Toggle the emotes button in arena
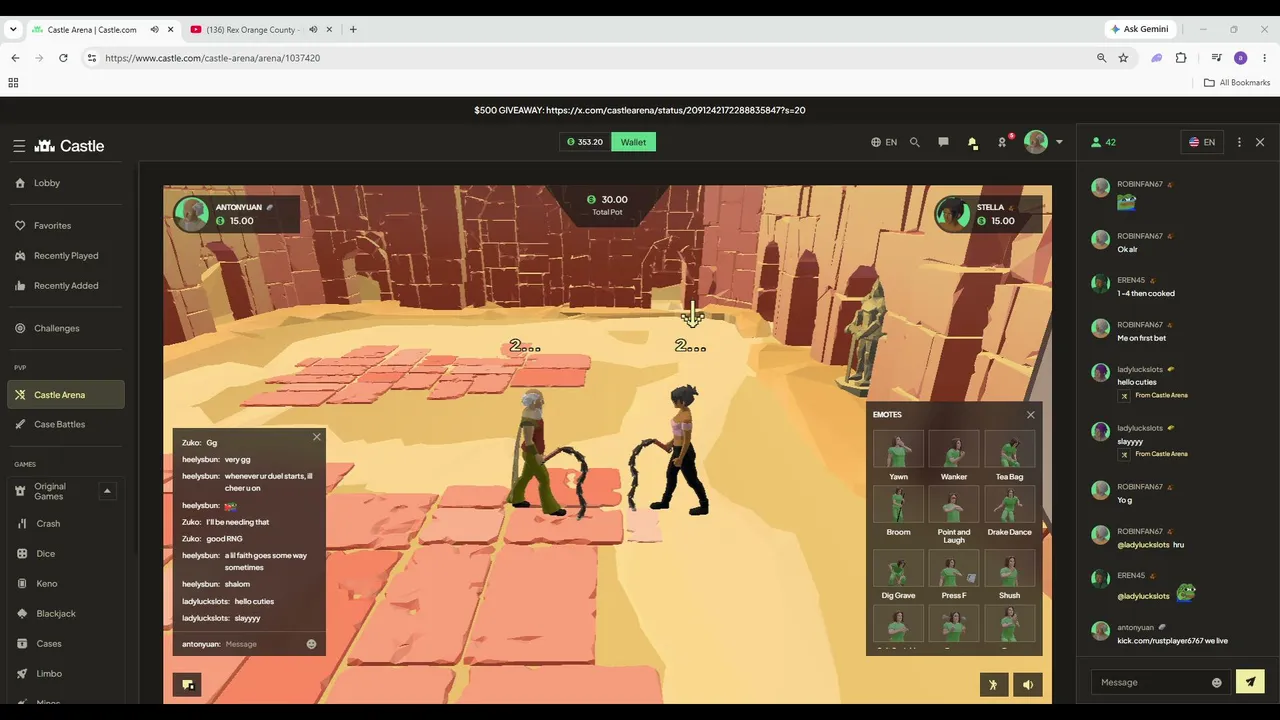This screenshot has width=1280, height=720. tap(993, 684)
